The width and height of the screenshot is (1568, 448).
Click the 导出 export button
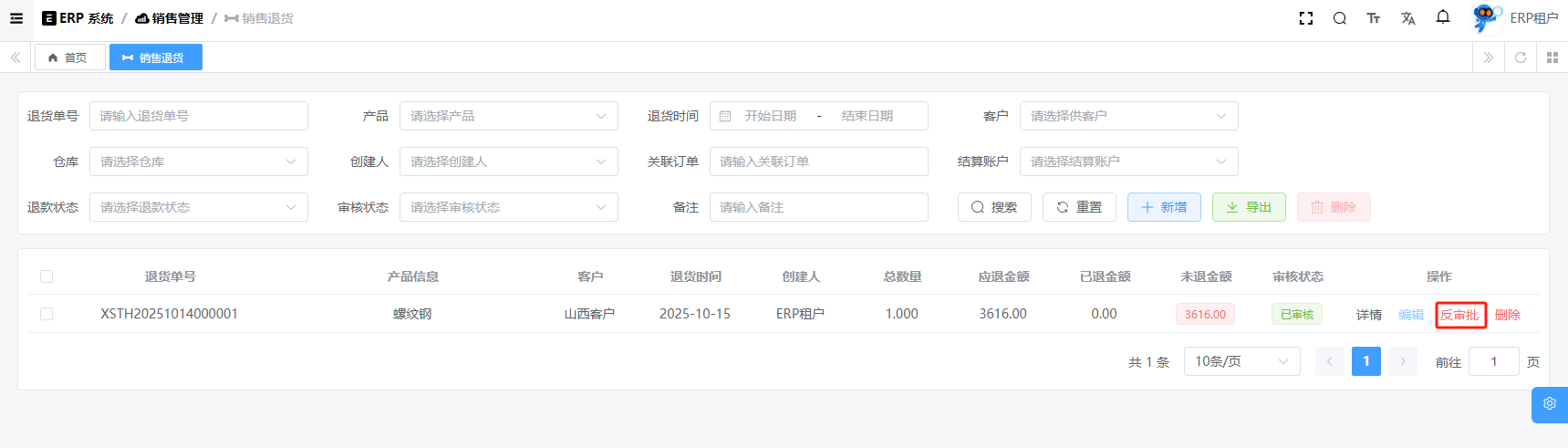click(x=1249, y=207)
